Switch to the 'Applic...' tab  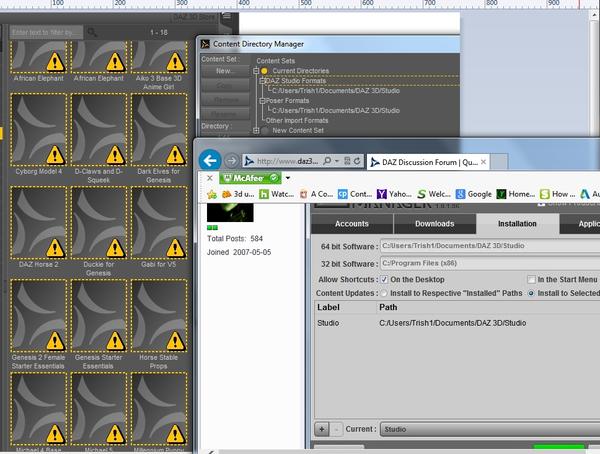coord(580,224)
